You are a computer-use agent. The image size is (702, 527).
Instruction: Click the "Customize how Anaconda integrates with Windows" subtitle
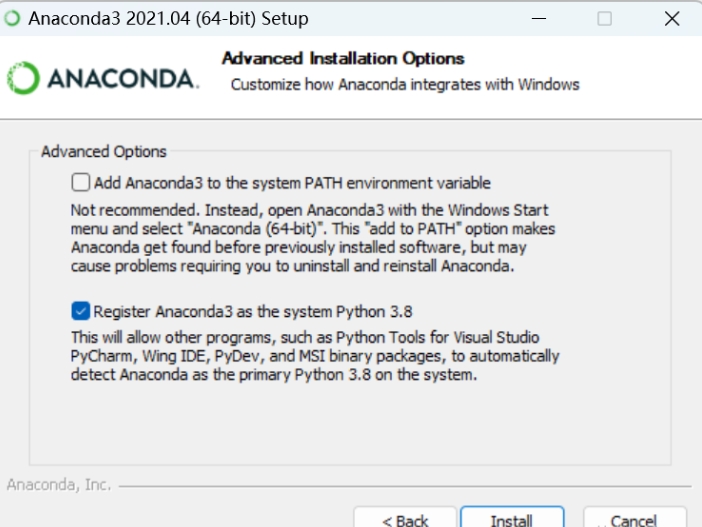tap(405, 84)
